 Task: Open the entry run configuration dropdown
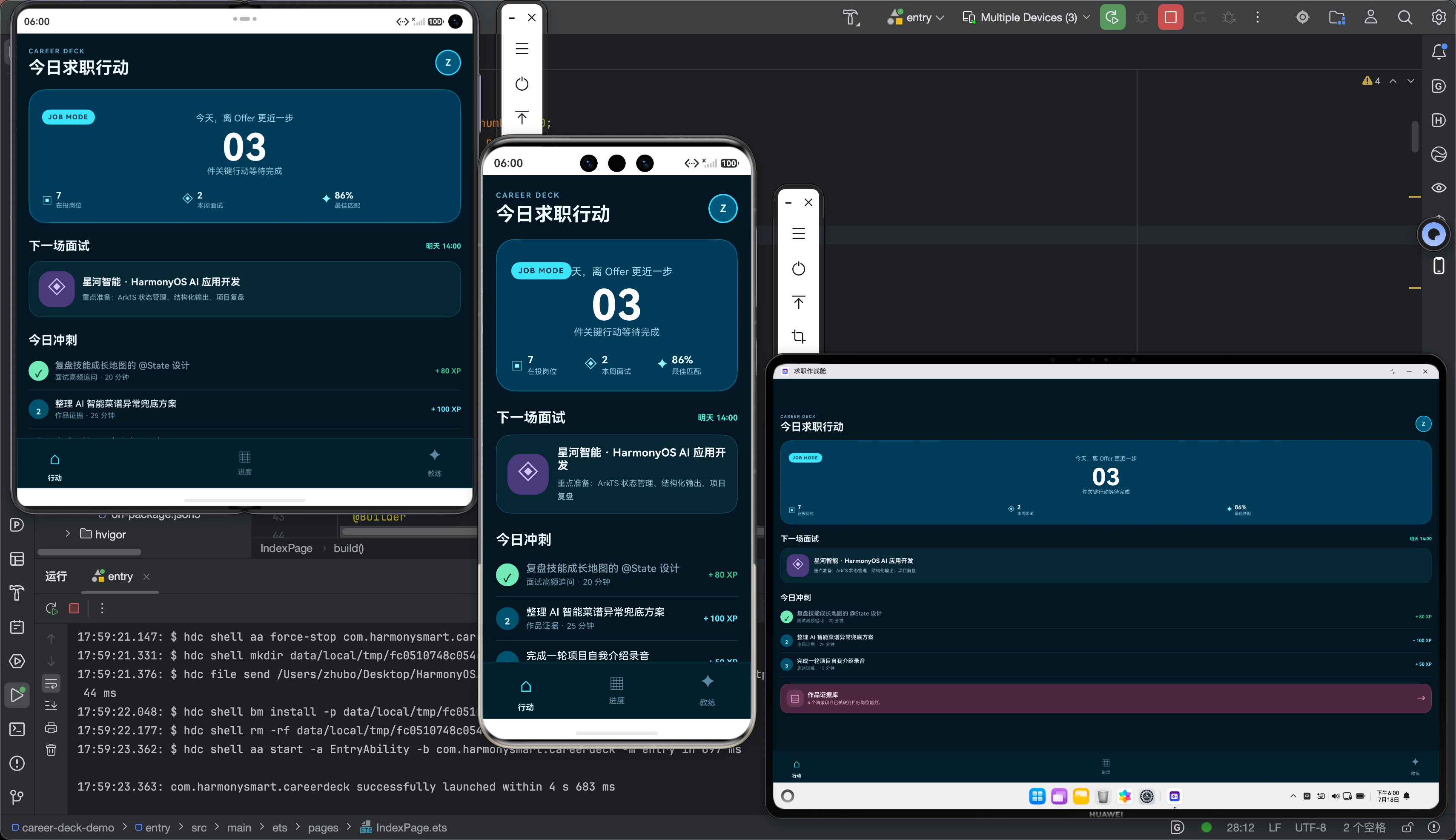coord(916,17)
